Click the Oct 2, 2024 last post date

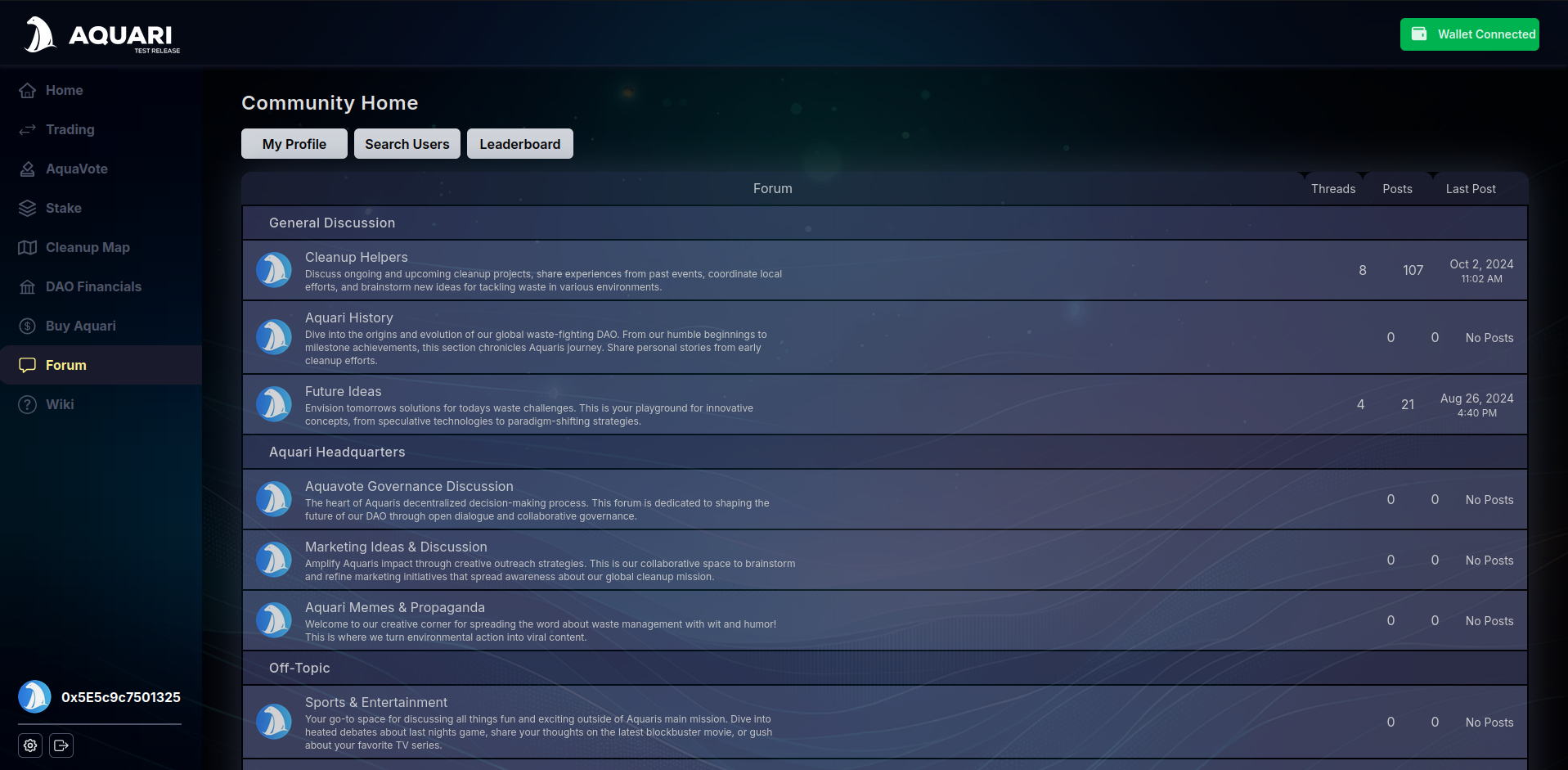1481,264
